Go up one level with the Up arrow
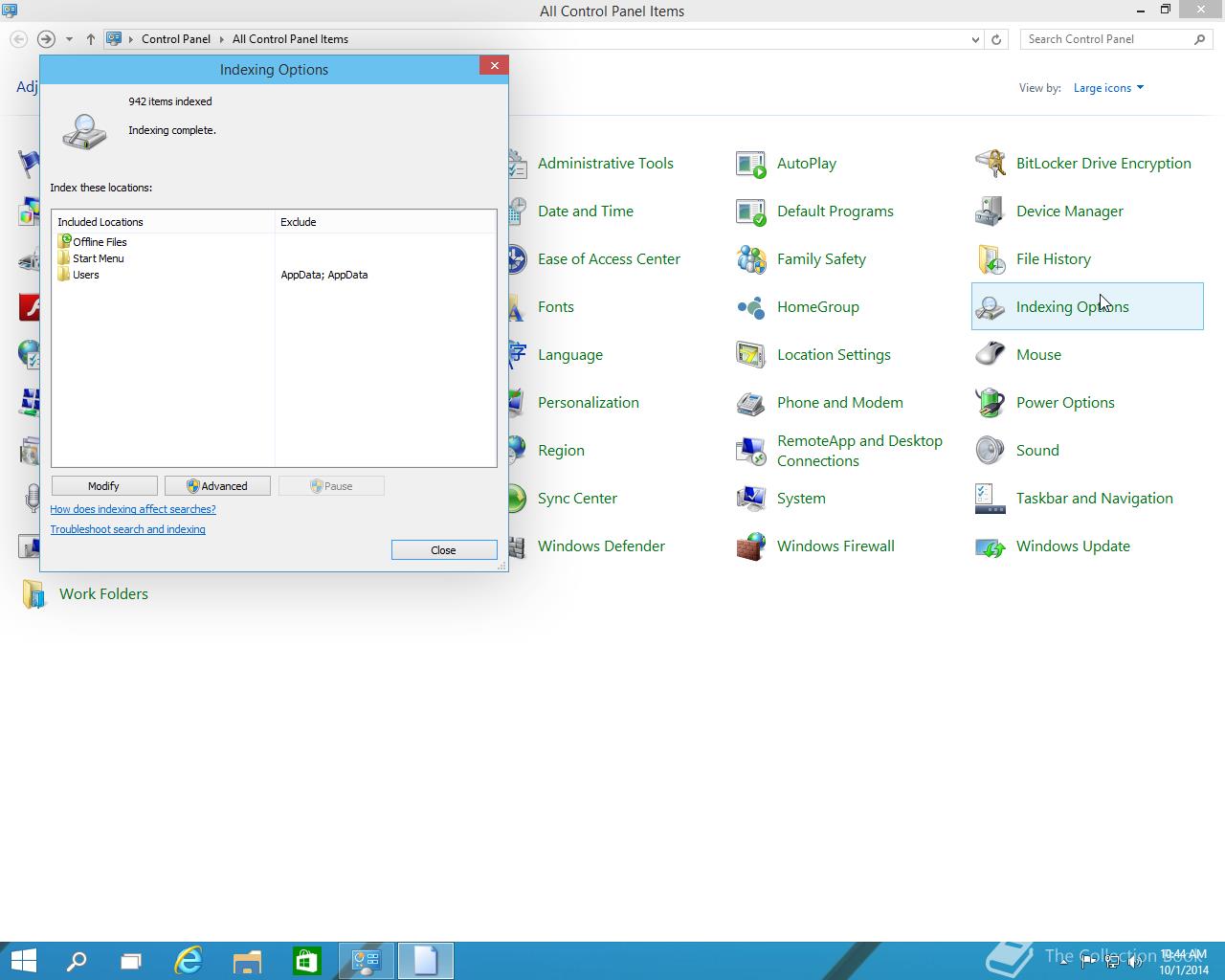 coord(90,39)
